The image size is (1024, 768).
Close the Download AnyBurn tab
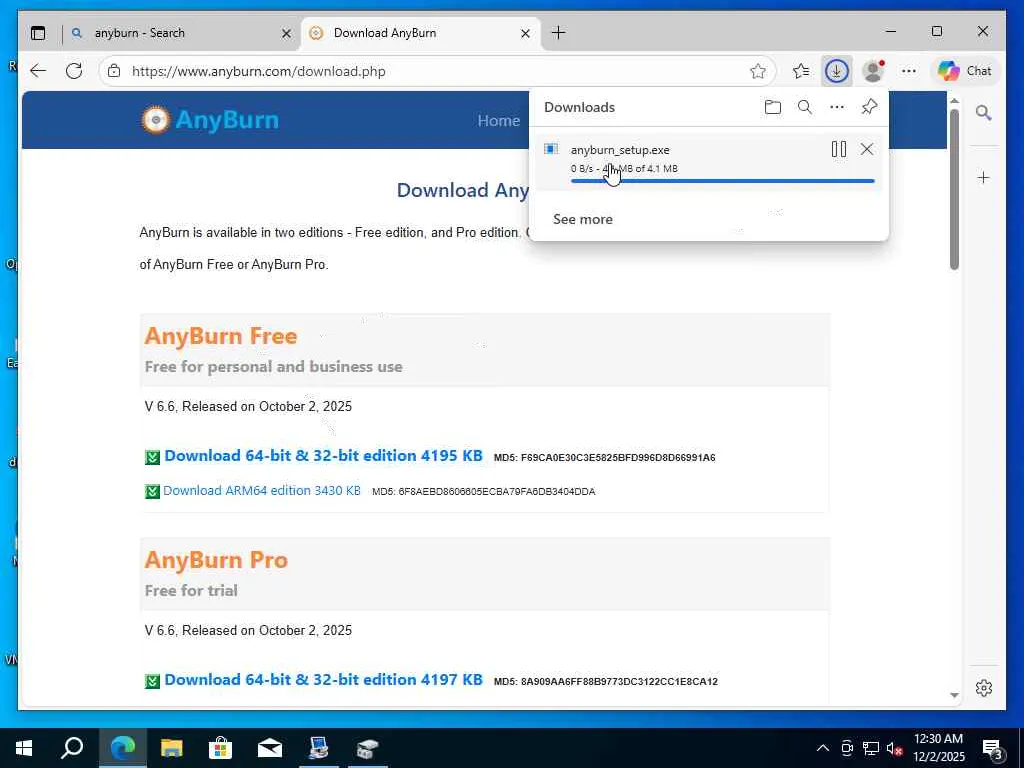(525, 33)
